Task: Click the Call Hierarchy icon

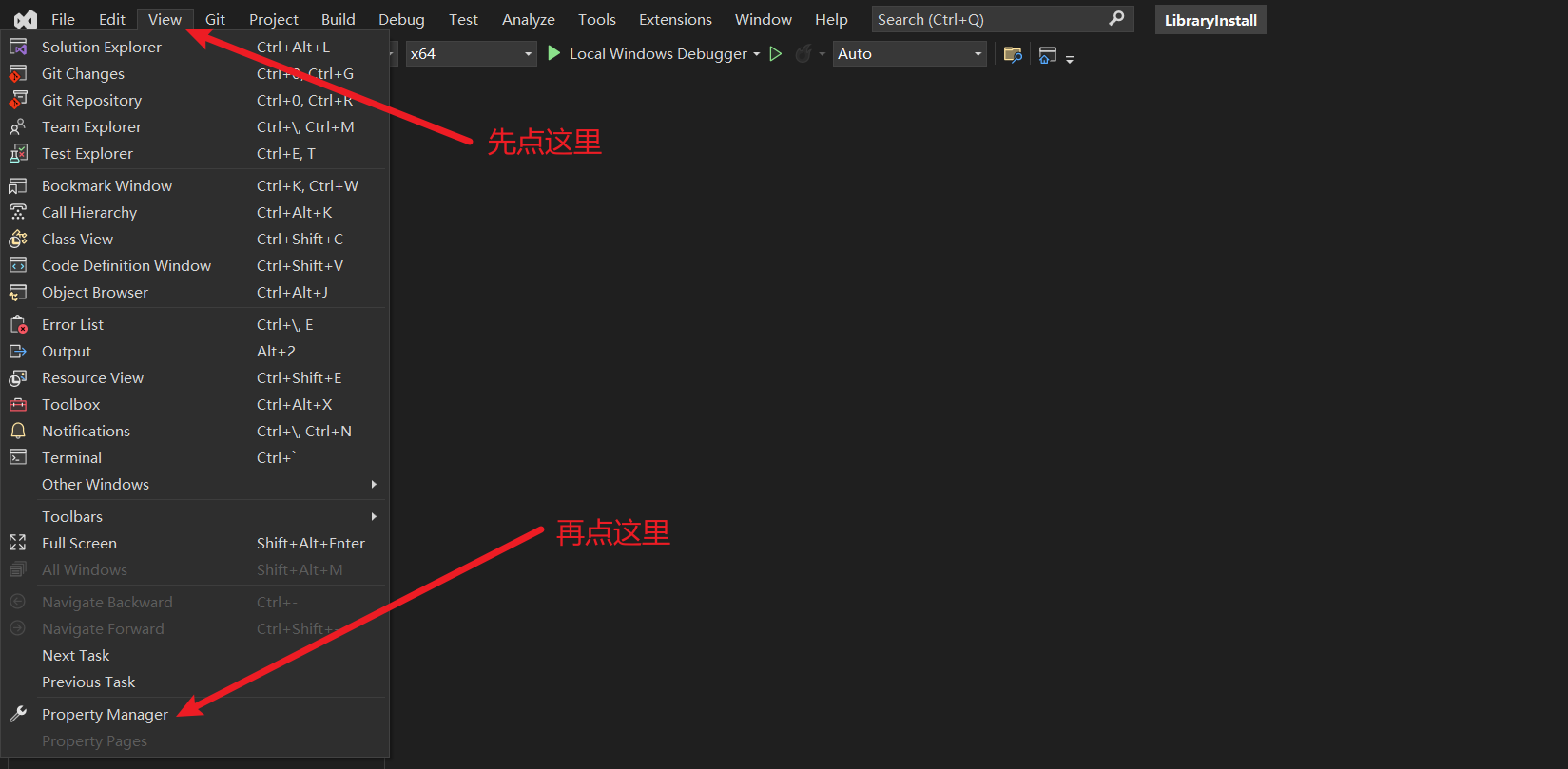Action: (18, 212)
